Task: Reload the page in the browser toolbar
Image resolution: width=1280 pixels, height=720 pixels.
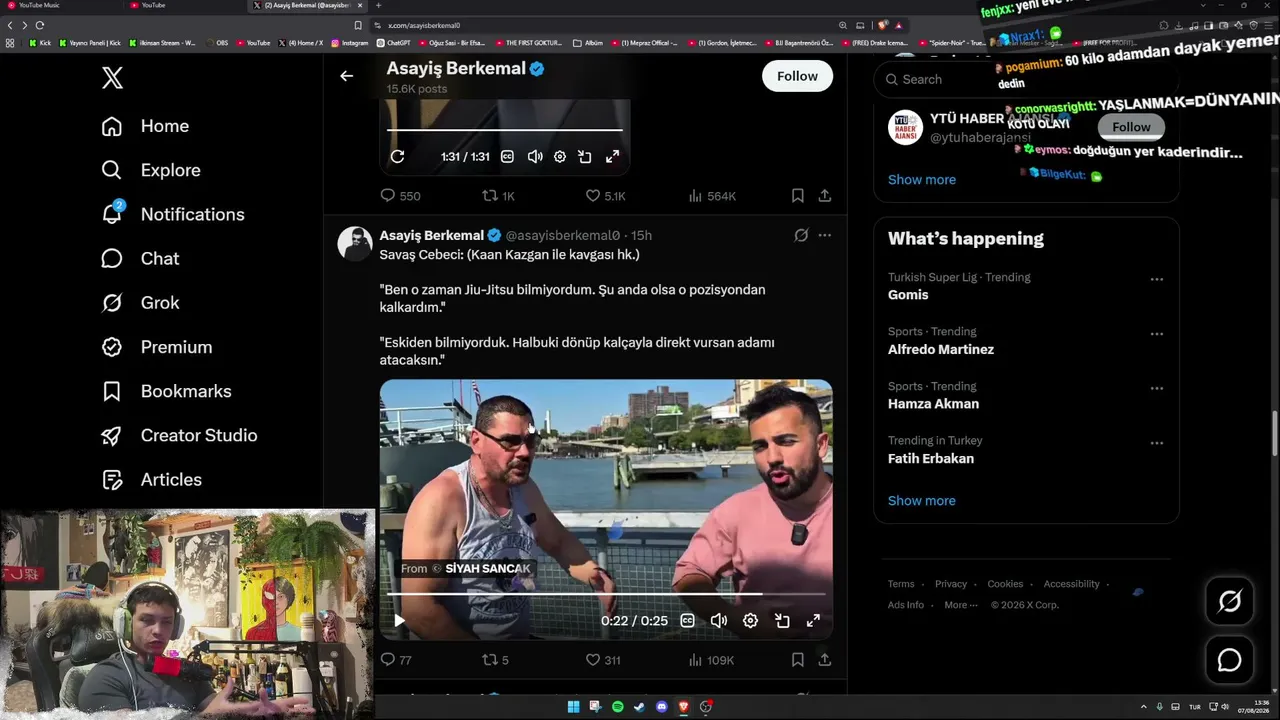Action: pos(40,25)
